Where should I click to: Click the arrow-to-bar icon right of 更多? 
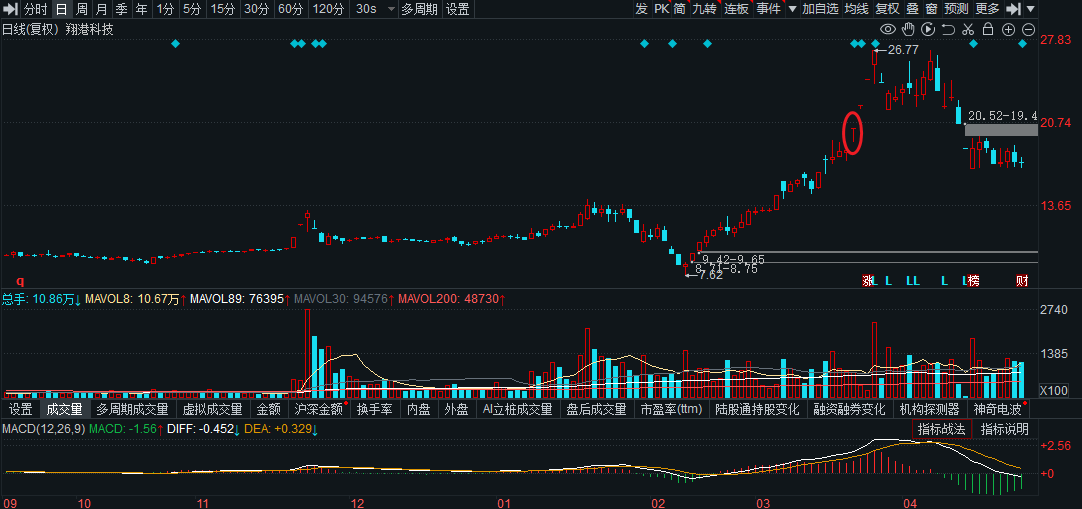click(x=1013, y=9)
